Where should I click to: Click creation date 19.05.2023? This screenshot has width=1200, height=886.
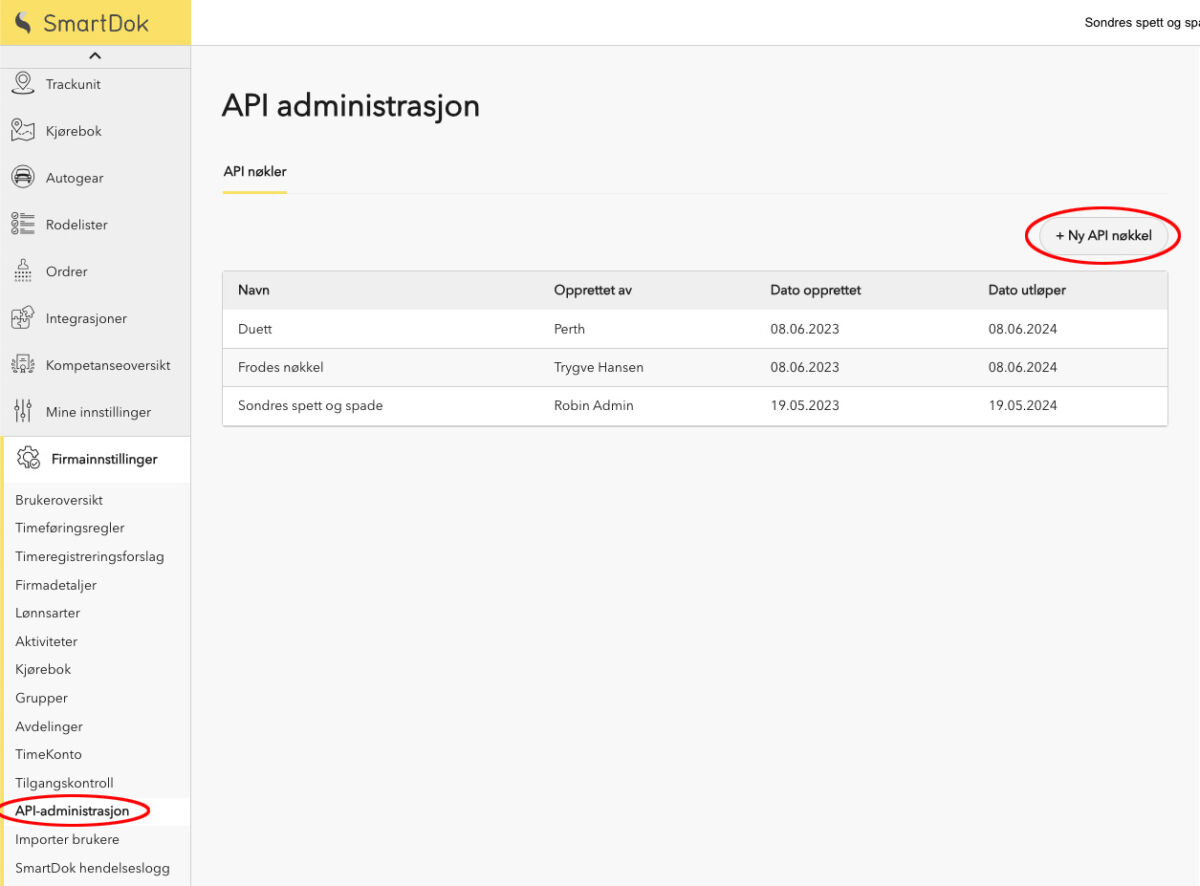[x=805, y=406]
